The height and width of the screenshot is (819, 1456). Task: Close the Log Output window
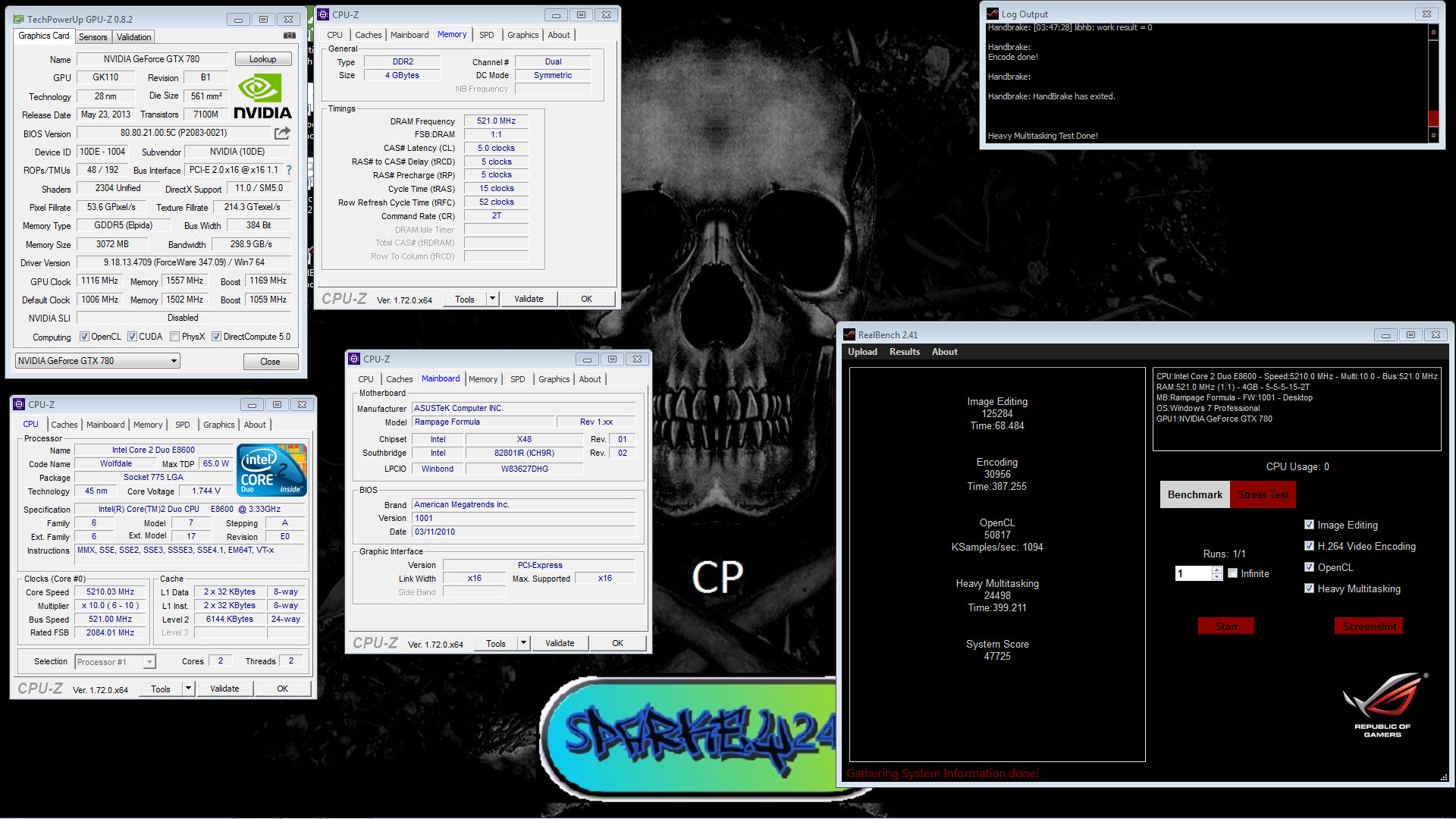[x=1426, y=14]
